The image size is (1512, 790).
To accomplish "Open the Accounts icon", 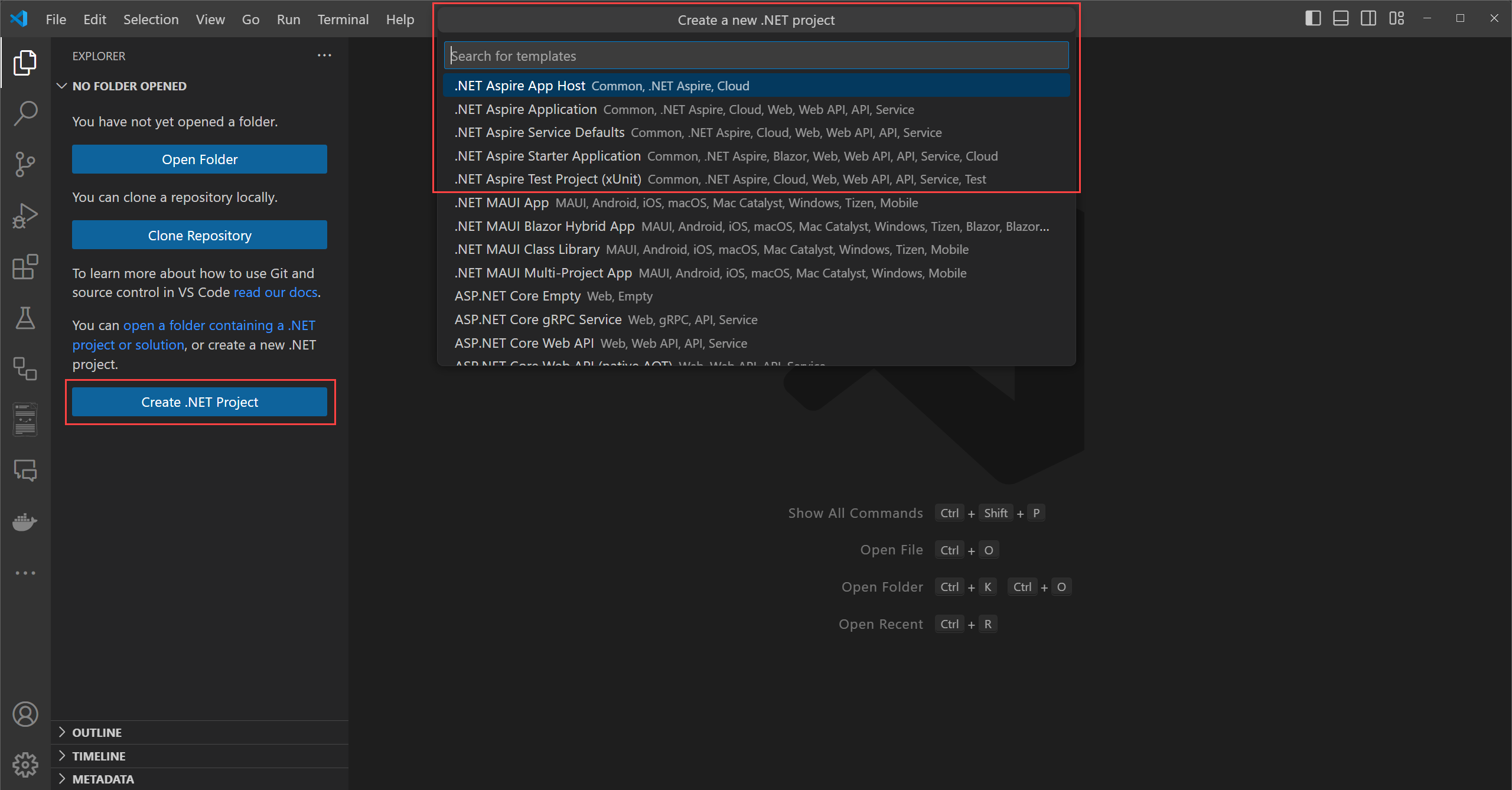I will (25, 714).
